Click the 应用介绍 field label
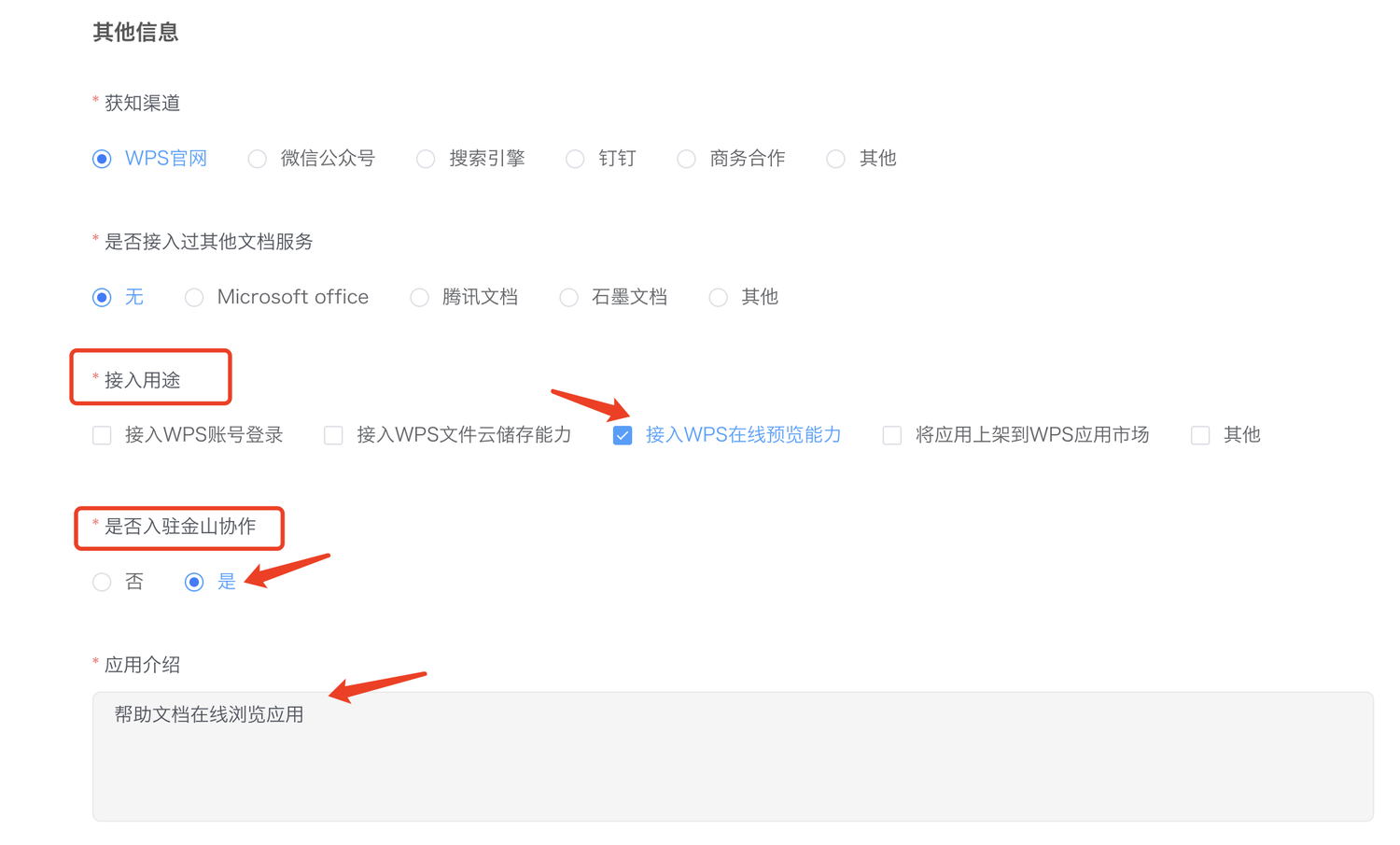 click(x=142, y=665)
